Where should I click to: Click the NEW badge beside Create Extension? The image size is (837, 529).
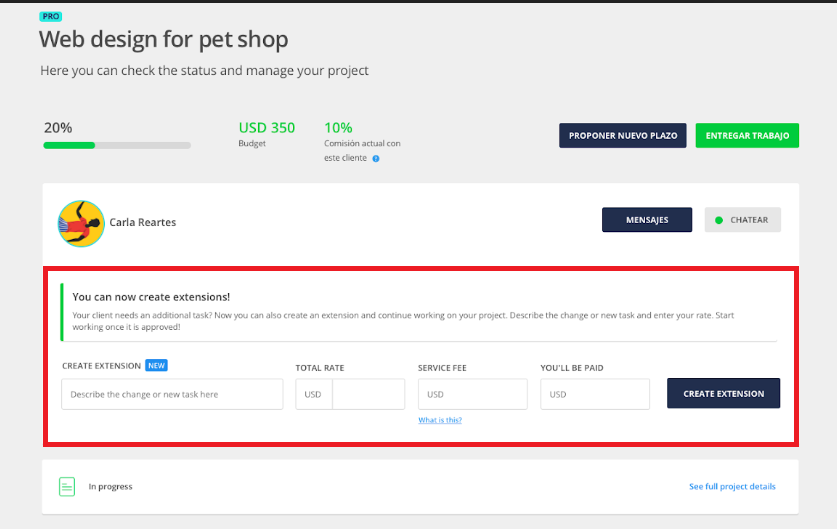point(156,367)
